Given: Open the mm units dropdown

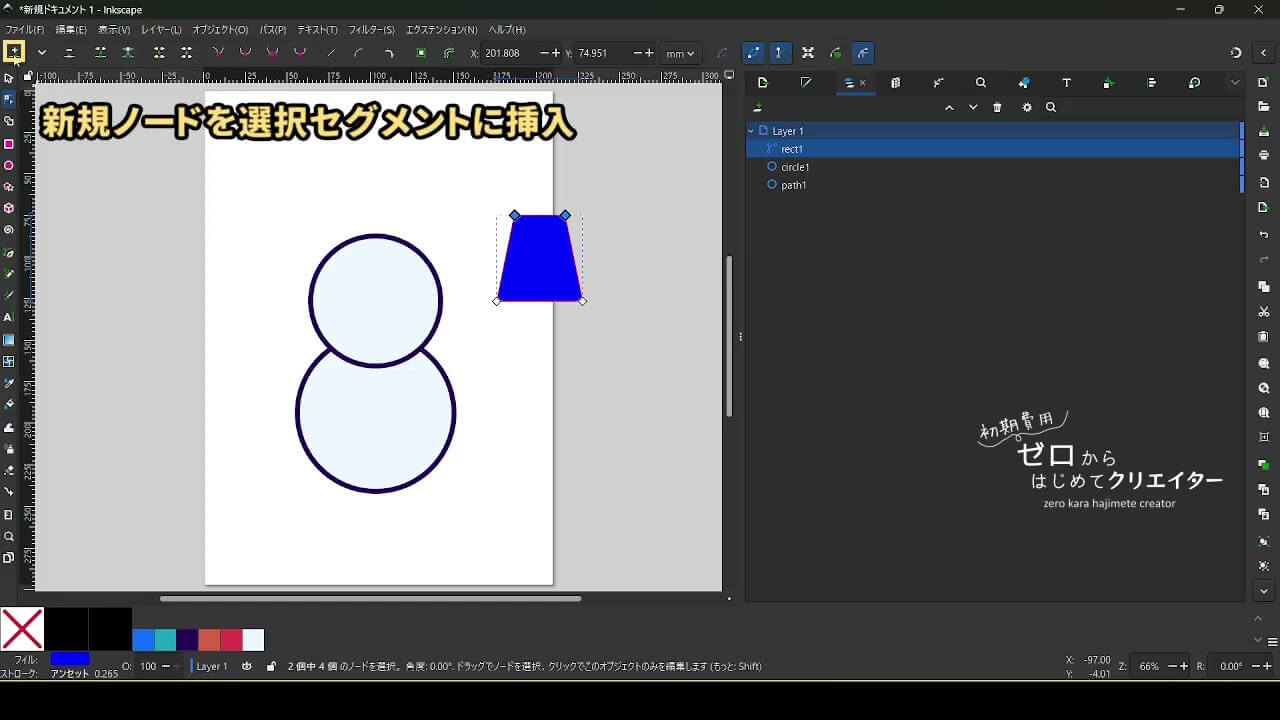Looking at the screenshot, I should point(680,53).
